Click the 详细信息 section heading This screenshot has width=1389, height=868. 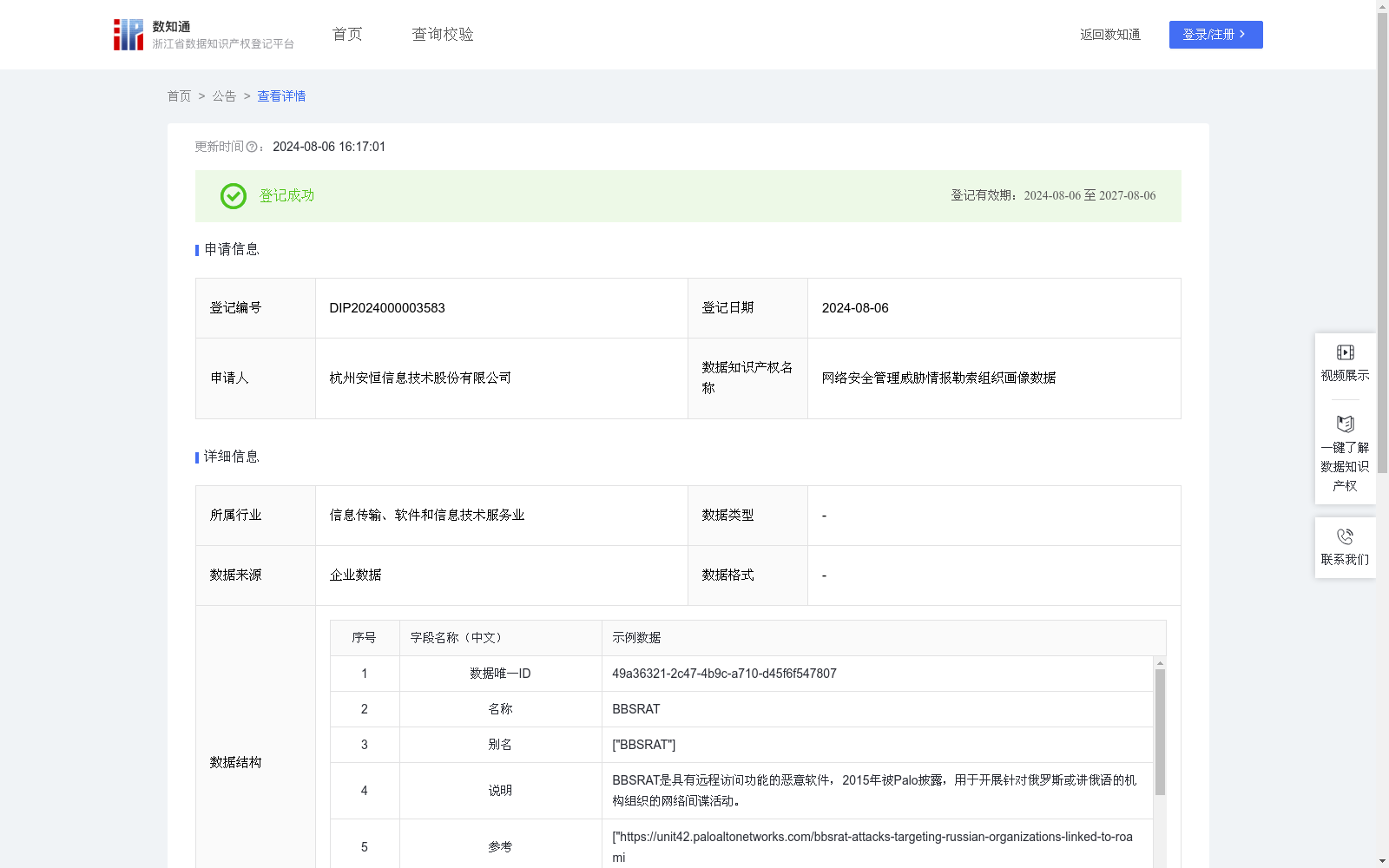(x=232, y=457)
